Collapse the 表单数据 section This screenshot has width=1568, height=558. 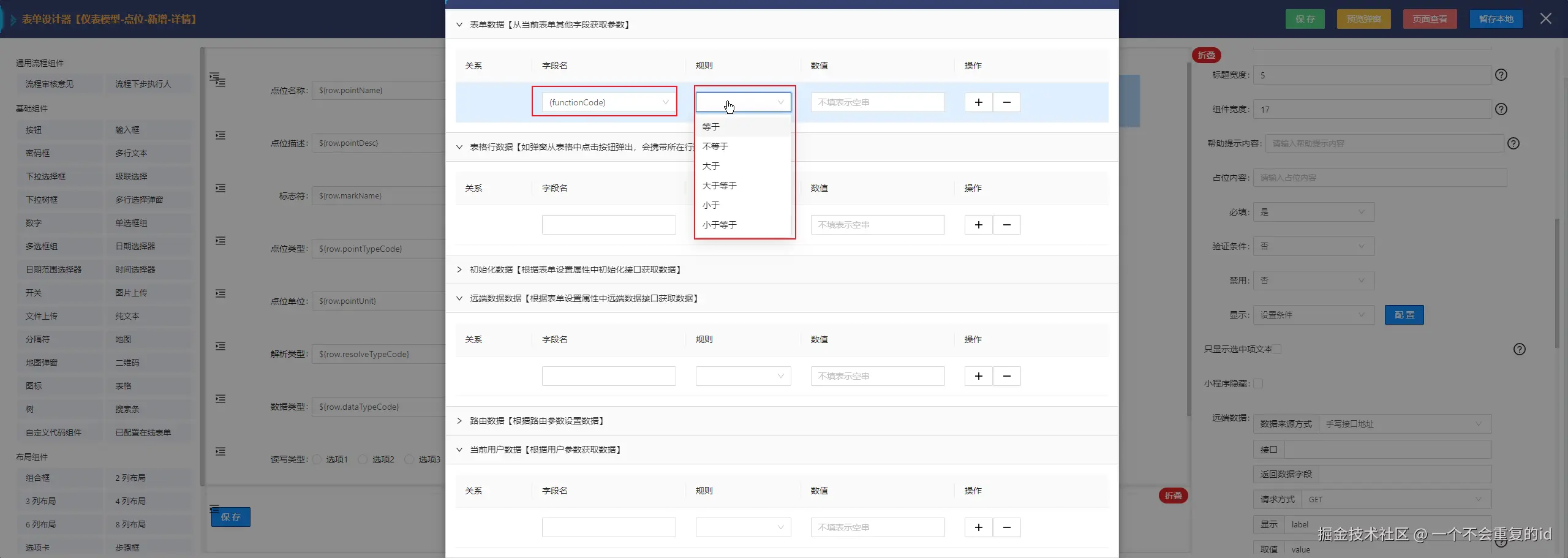(459, 25)
